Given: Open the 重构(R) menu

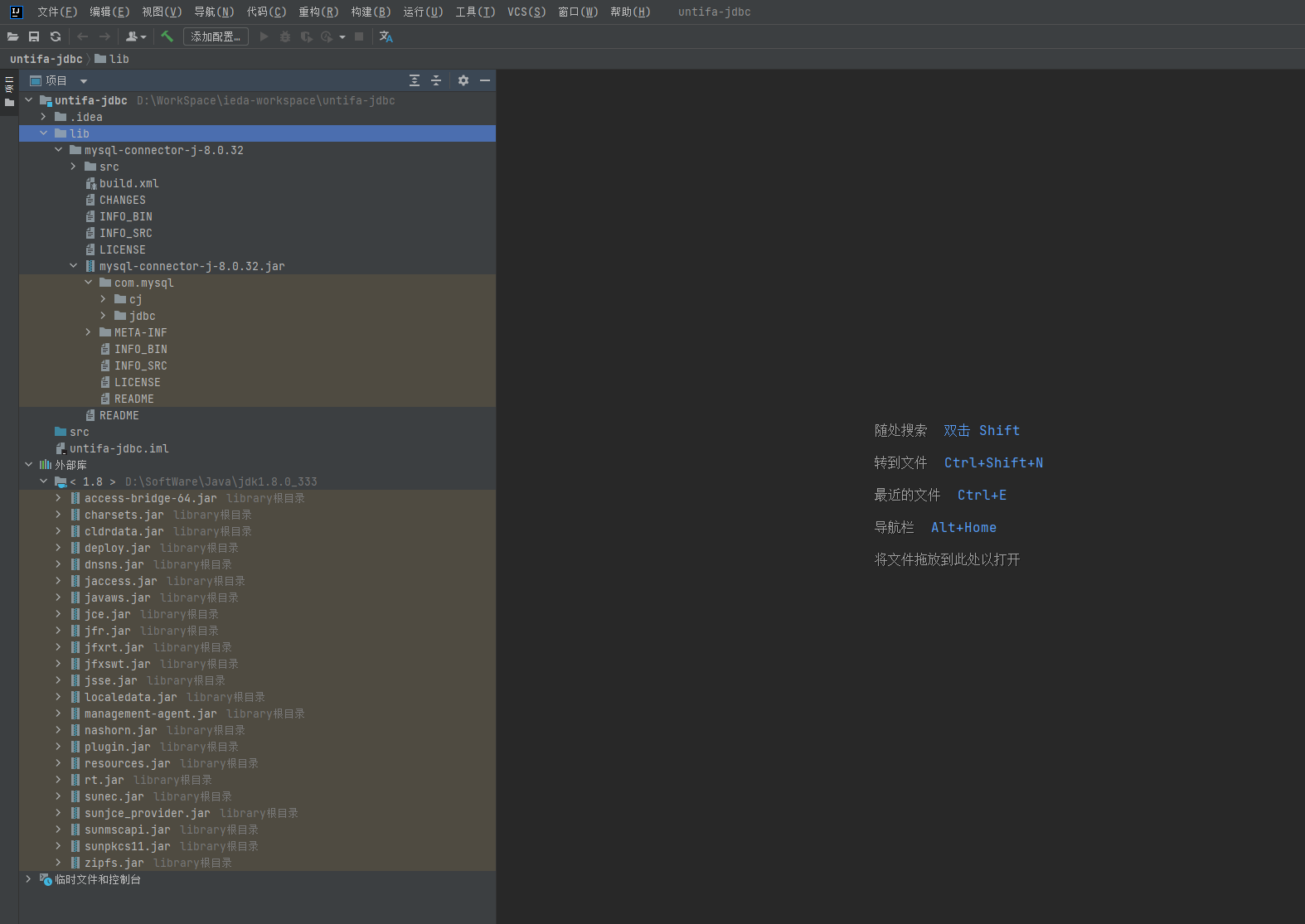Looking at the screenshot, I should (x=318, y=12).
